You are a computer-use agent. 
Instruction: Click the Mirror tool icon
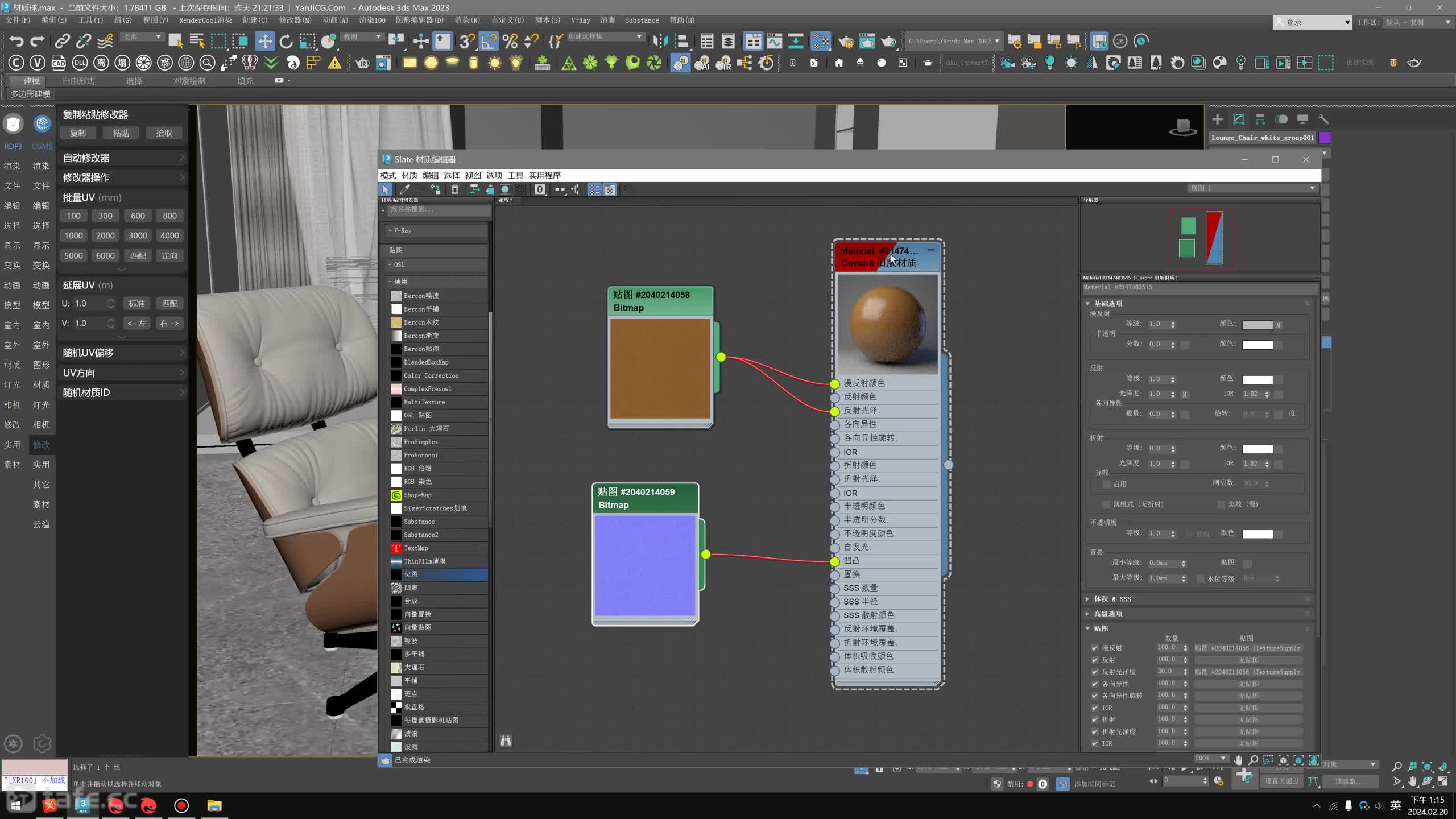pos(660,41)
